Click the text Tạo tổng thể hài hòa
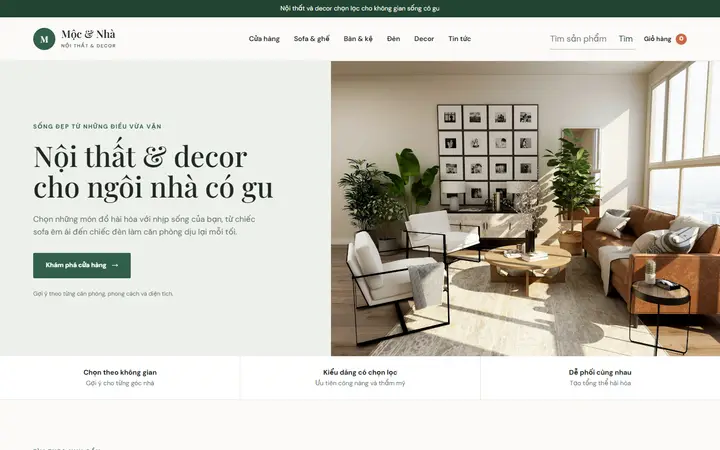The image size is (720, 450). [600, 383]
